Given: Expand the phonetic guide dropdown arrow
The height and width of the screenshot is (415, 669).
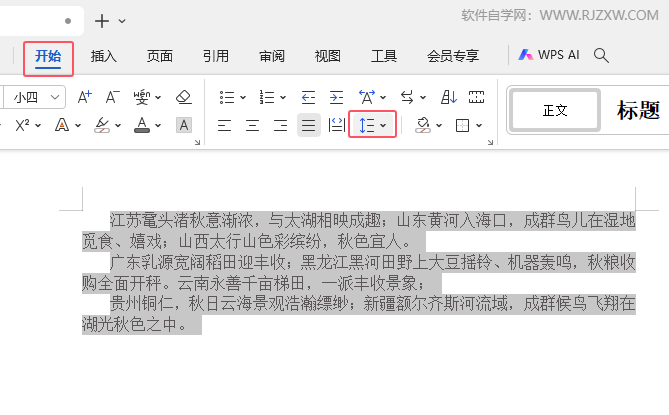Looking at the screenshot, I should 158,98.
